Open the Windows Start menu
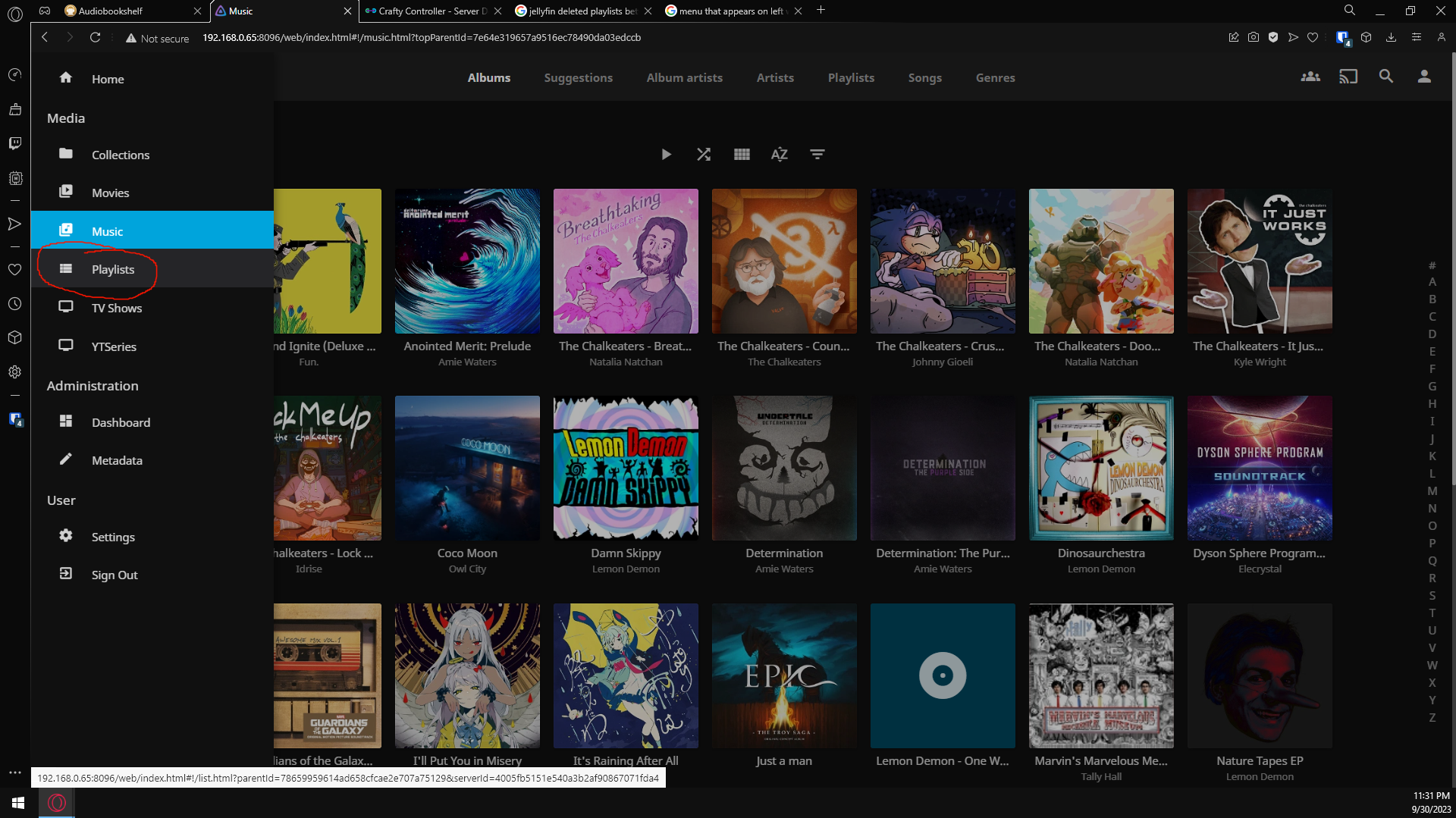The width and height of the screenshot is (1456, 818). point(18,803)
